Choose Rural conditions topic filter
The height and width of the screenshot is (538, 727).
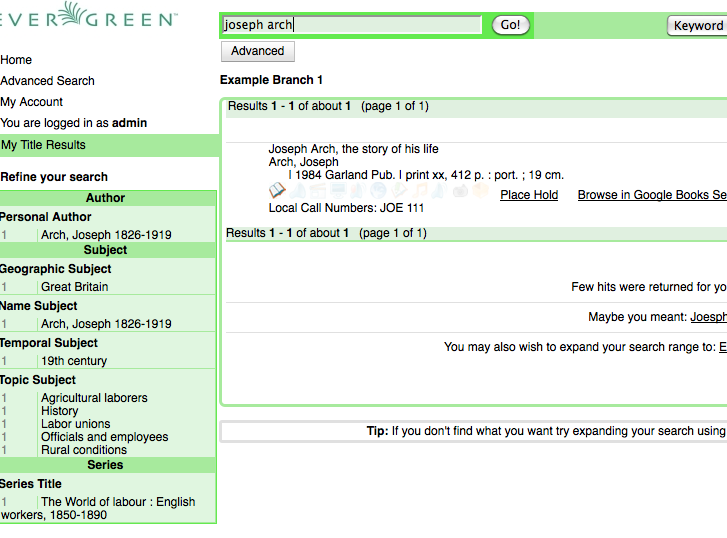84,450
